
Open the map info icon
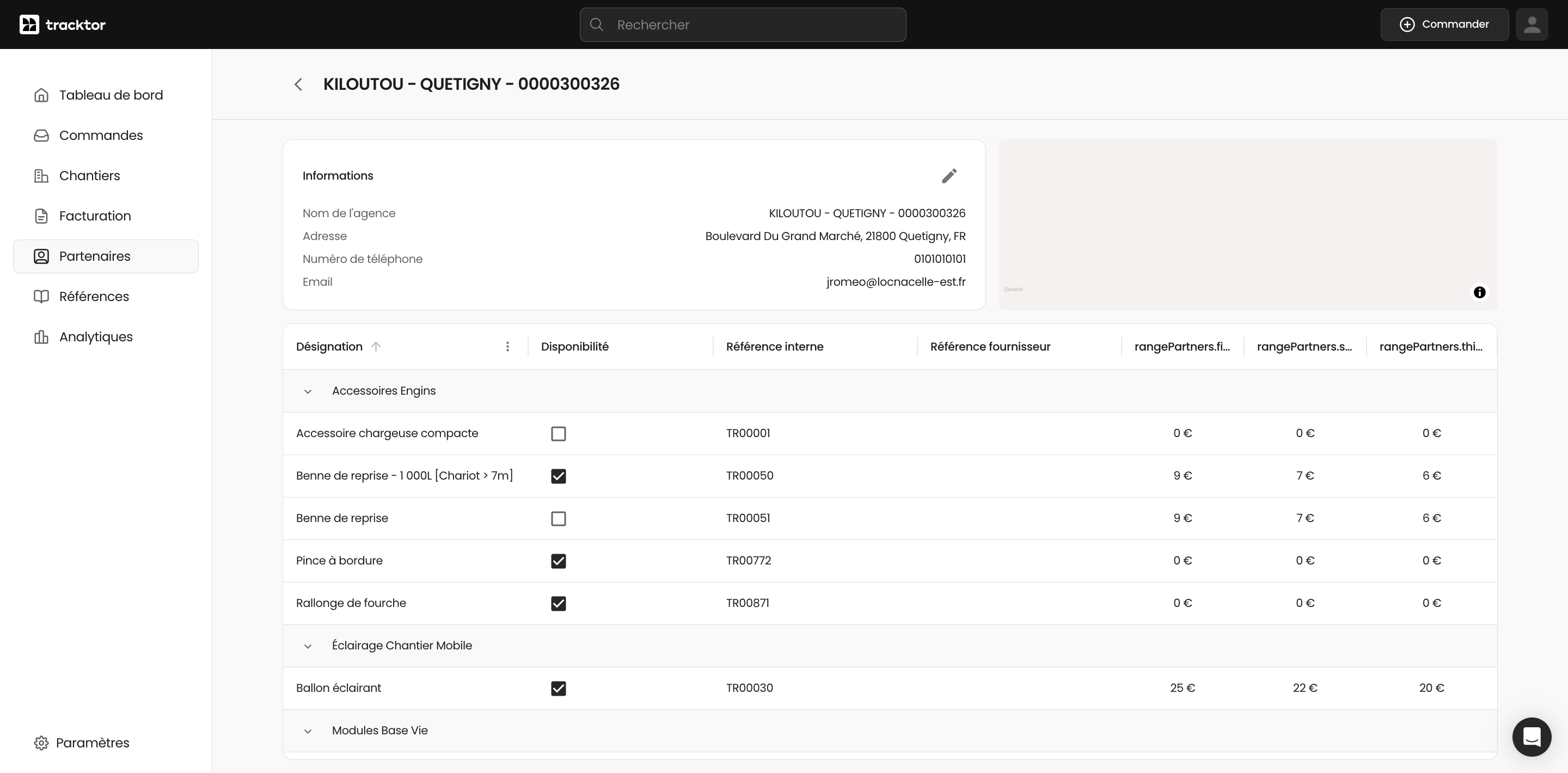pyautogui.click(x=1479, y=292)
